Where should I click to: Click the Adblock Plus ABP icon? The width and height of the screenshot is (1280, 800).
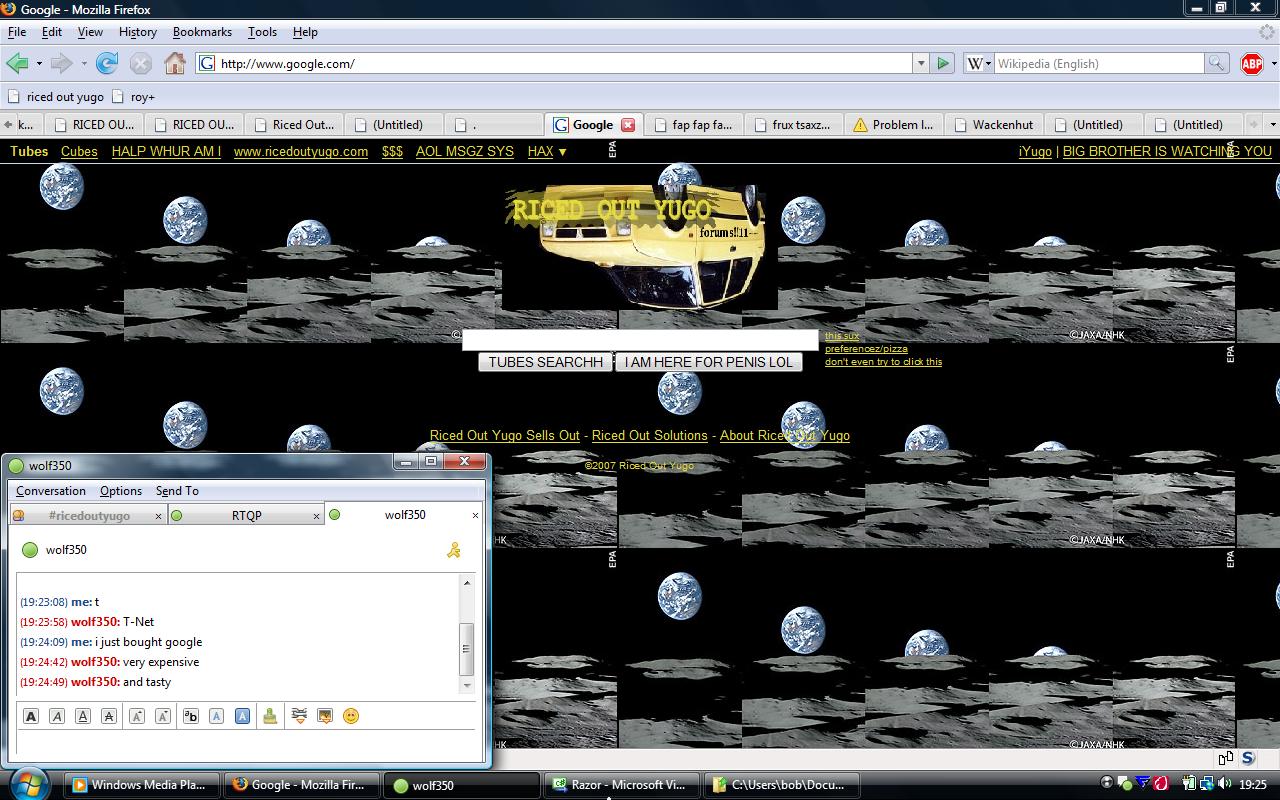click(x=1251, y=64)
